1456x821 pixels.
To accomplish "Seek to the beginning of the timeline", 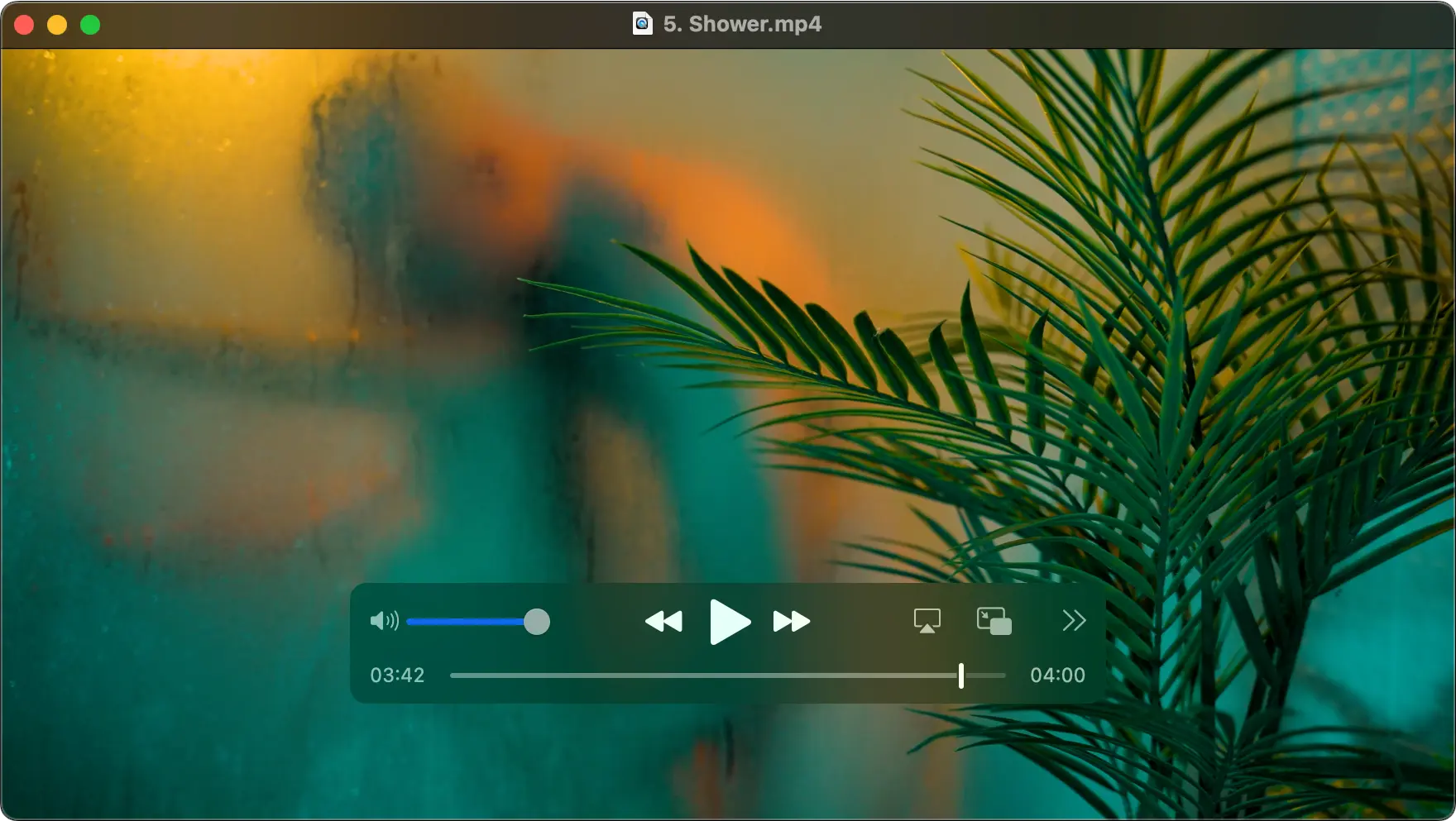I will (x=452, y=675).
